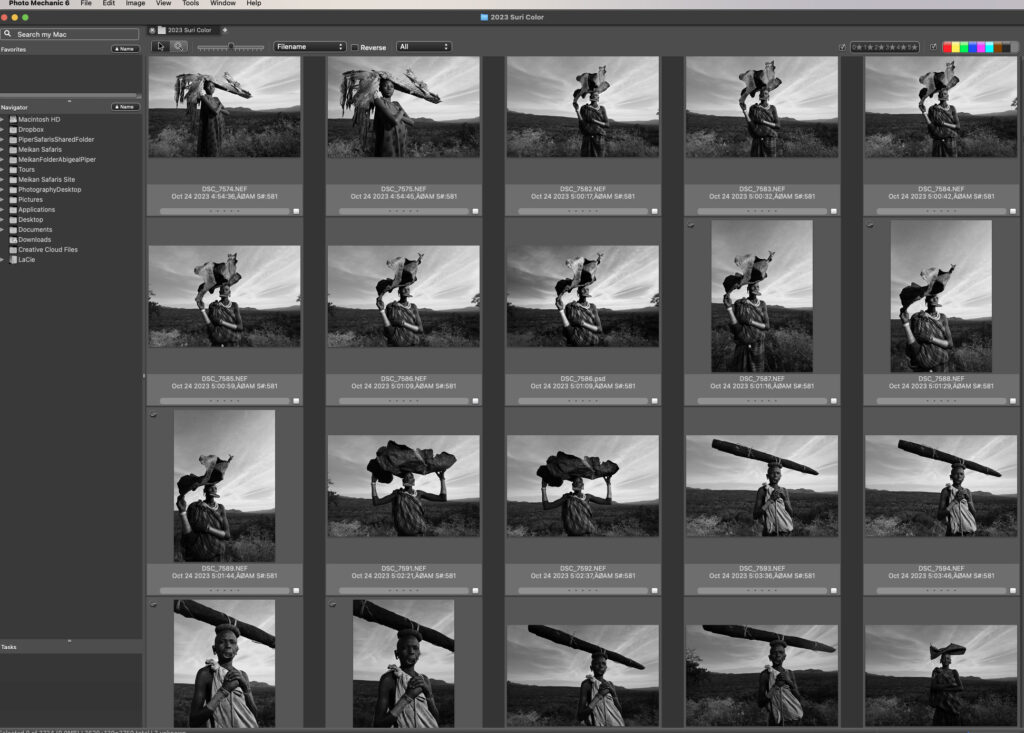
Task: Click the Downloads folder icon in Navigator
Action: pyautogui.click(x=13, y=239)
